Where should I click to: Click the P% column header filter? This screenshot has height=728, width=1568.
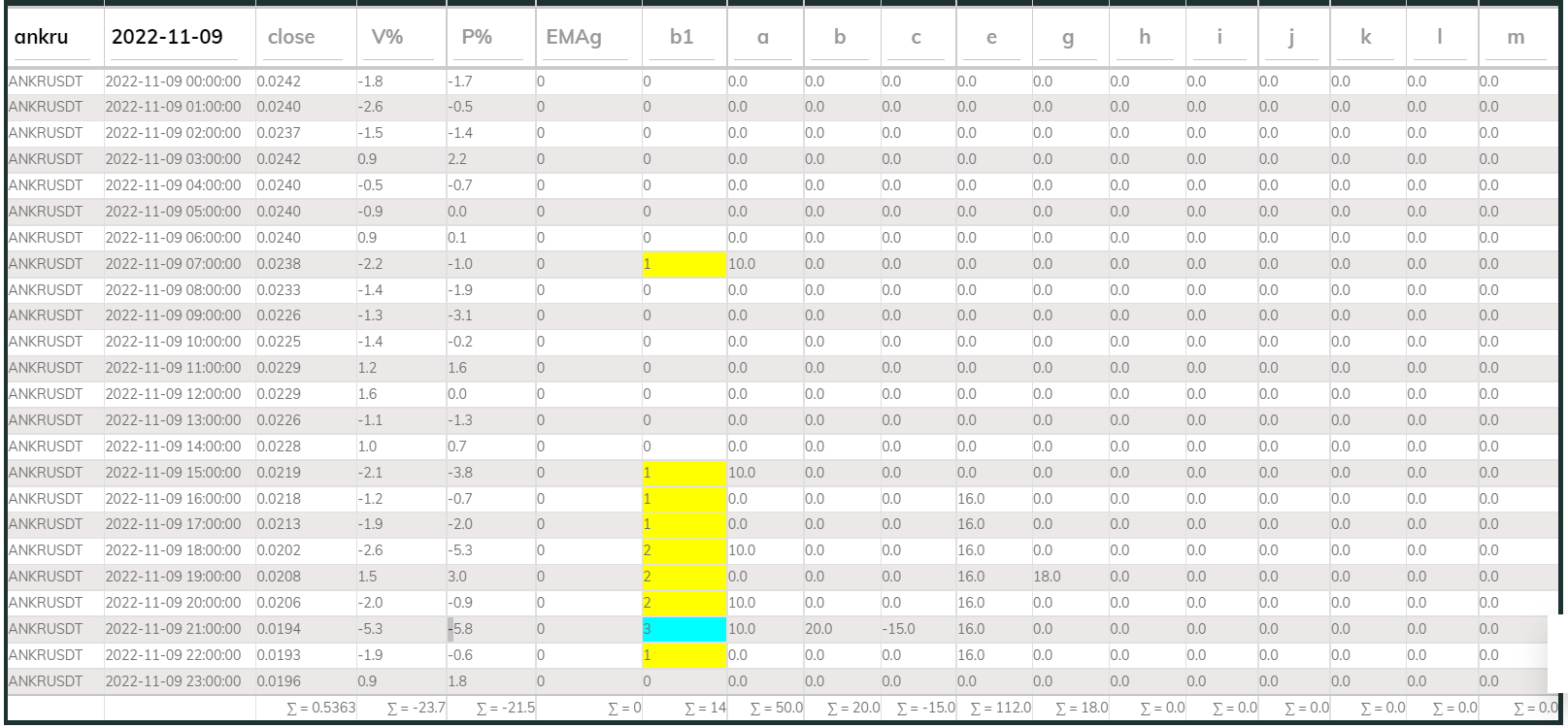pyautogui.click(x=490, y=37)
